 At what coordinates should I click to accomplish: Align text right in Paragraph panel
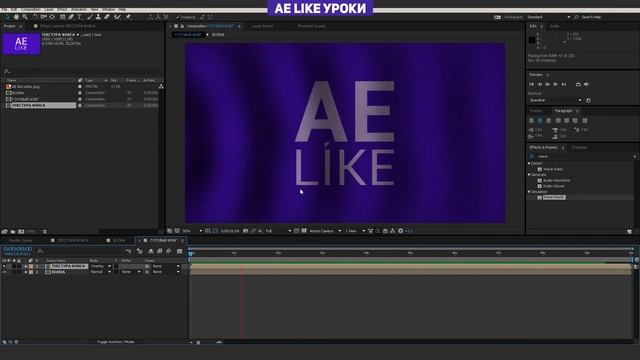click(x=549, y=121)
